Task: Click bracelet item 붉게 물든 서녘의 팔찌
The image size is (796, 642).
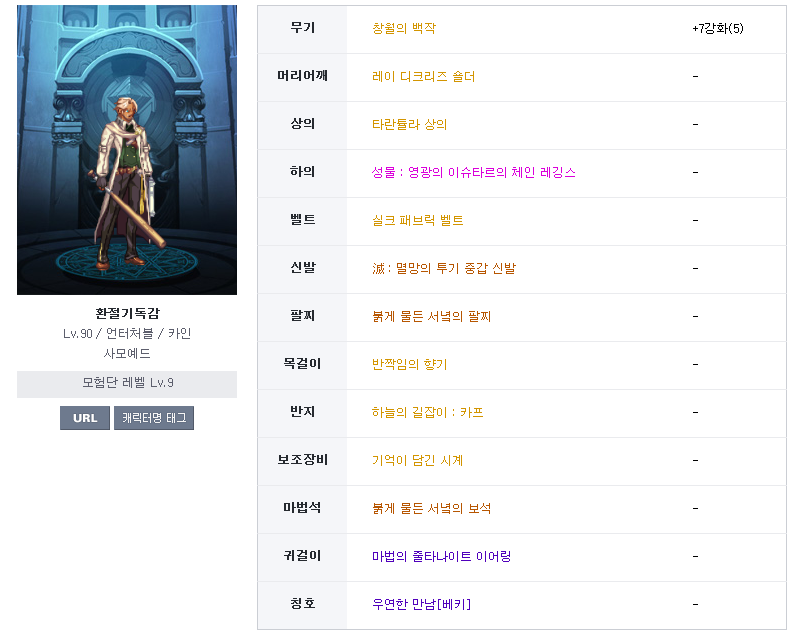Action: coord(431,317)
